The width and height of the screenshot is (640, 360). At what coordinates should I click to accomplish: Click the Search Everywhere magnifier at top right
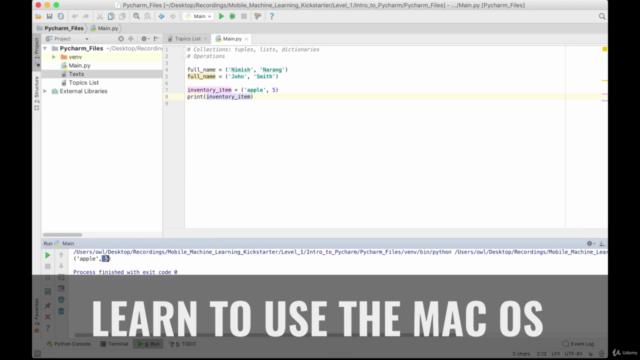coord(602,16)
